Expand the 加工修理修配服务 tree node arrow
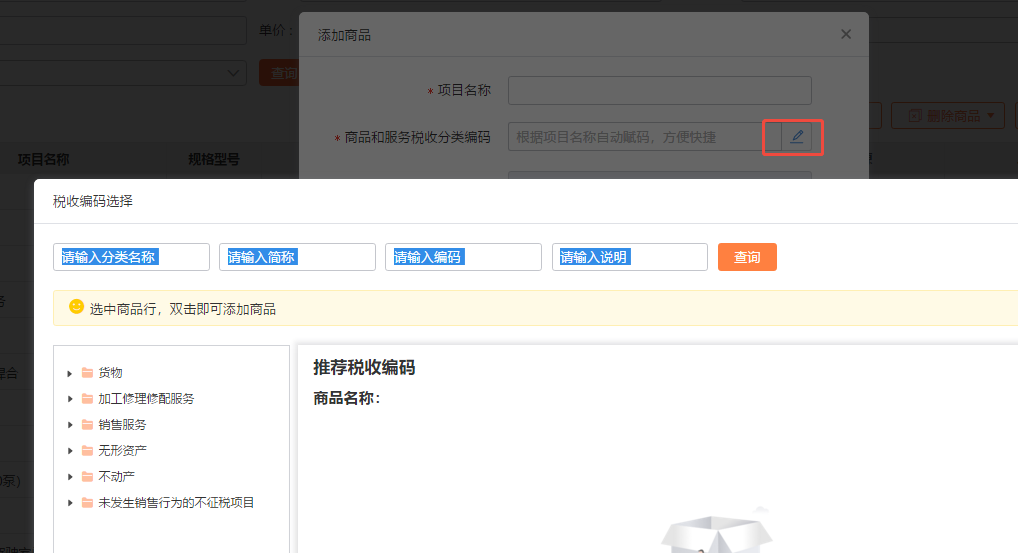 [69, 399]
